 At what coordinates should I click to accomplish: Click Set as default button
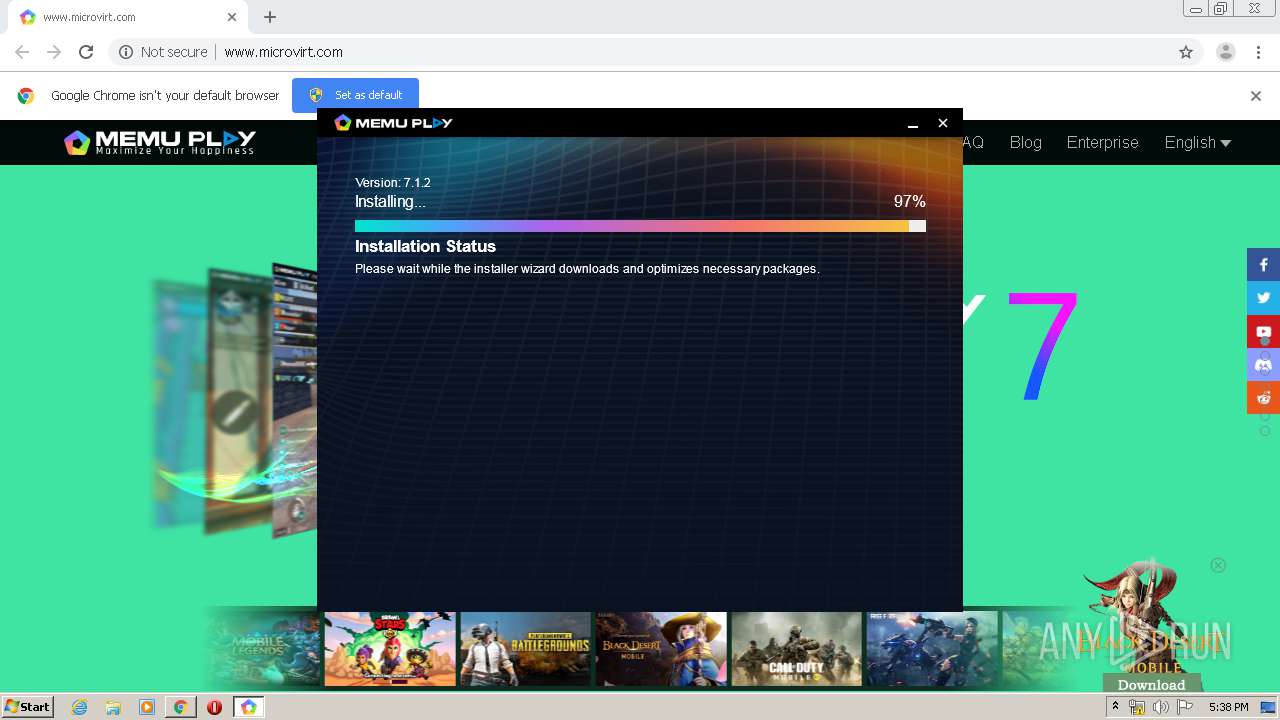pyautogui.click(x=355, y=95)
